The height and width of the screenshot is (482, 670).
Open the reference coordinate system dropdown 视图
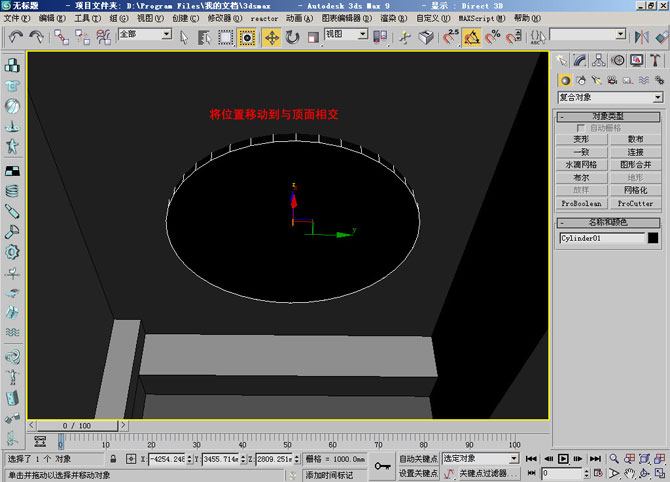coord(346,34)
